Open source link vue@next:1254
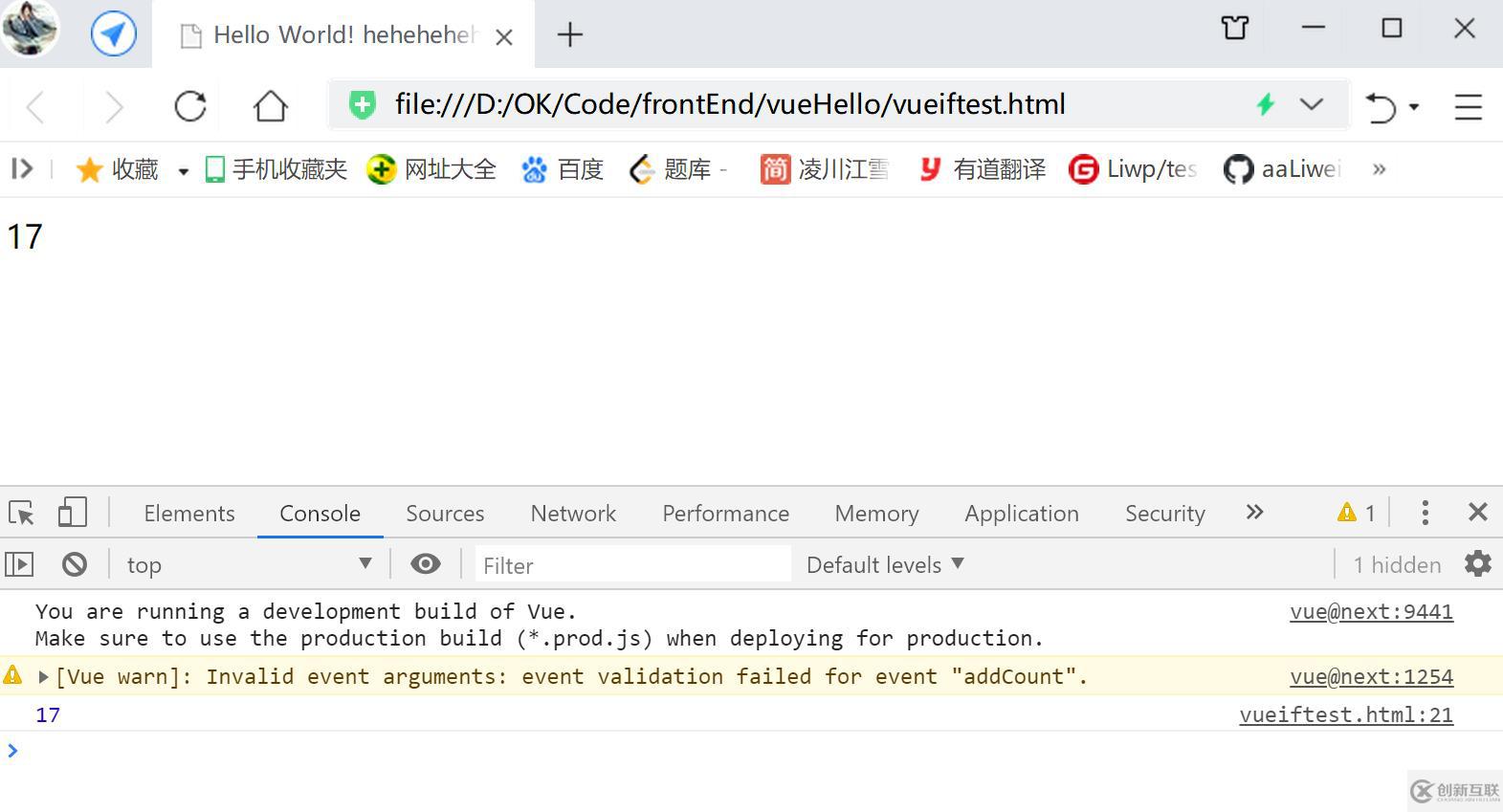 (x=1371, y=677)
